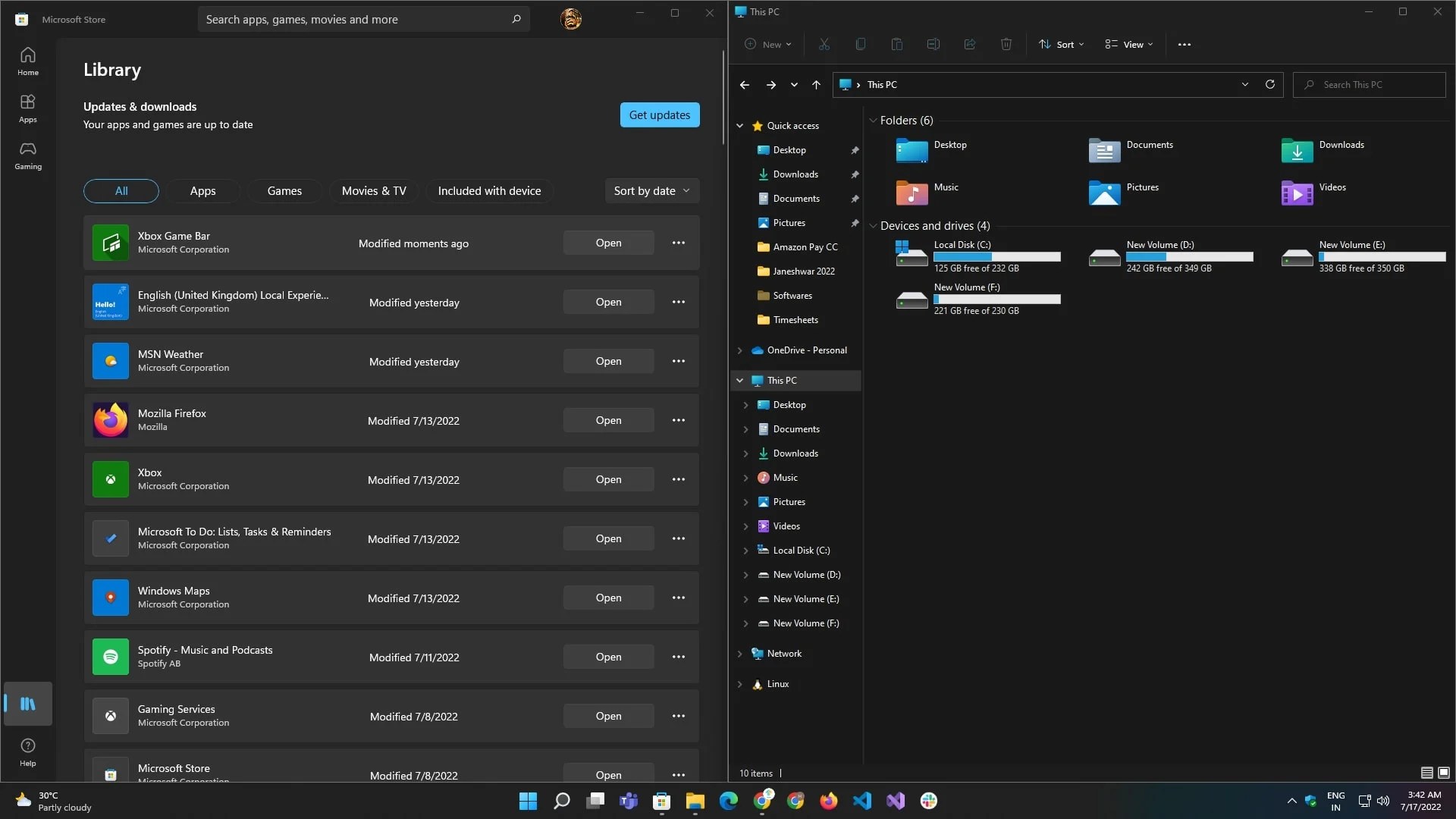Viewport: 1456px width, 819px height.
Task: Open Spotify using its Open button
Action: click(x=608, y=657)
